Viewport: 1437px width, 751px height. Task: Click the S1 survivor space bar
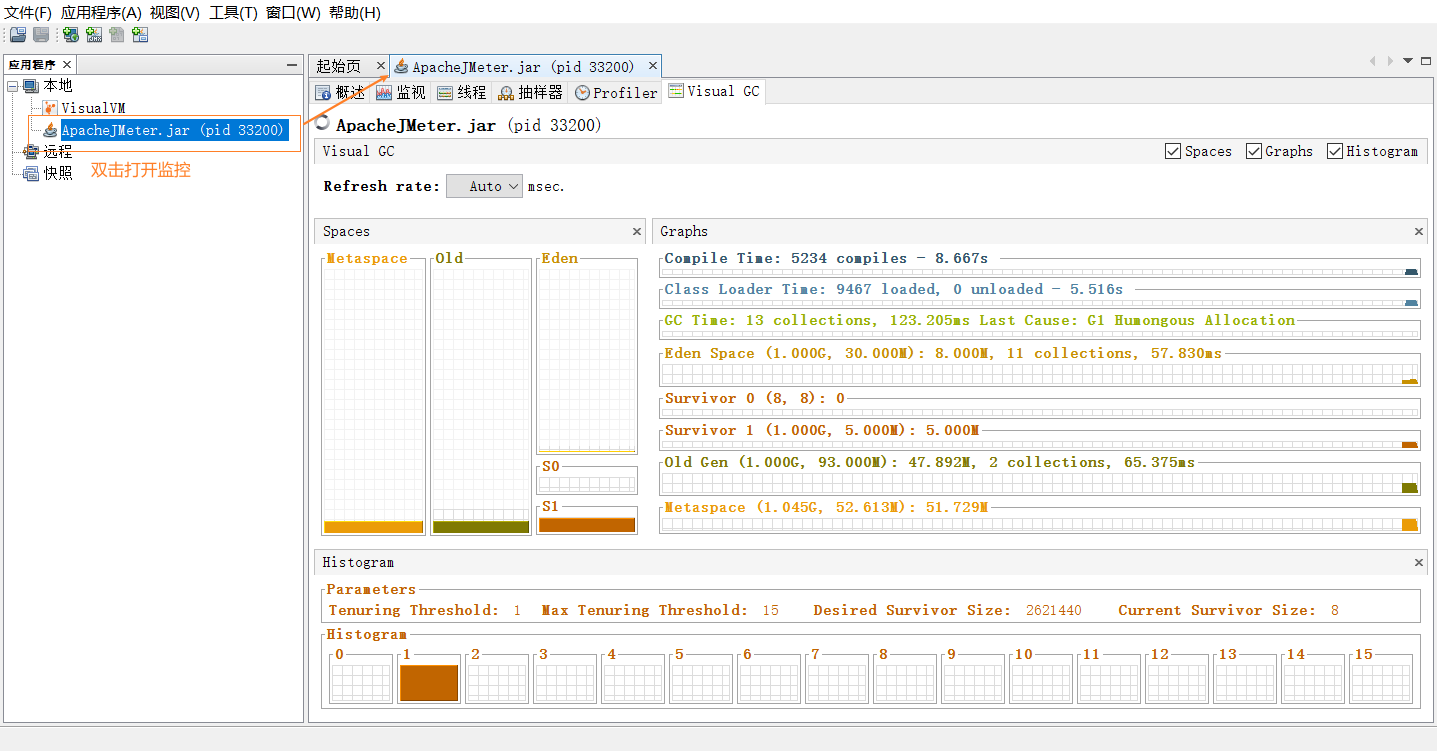[587, 524]
